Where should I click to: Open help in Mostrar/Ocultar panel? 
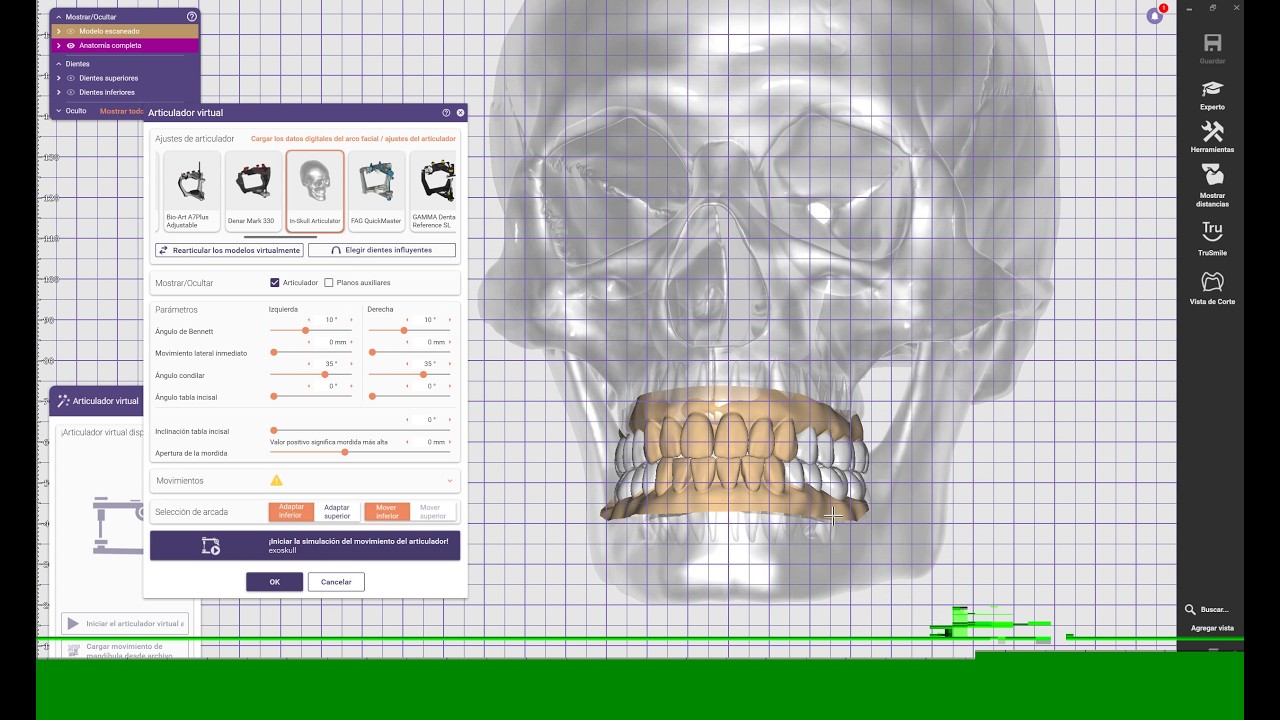pyautogui.click(x=191, y=17)
